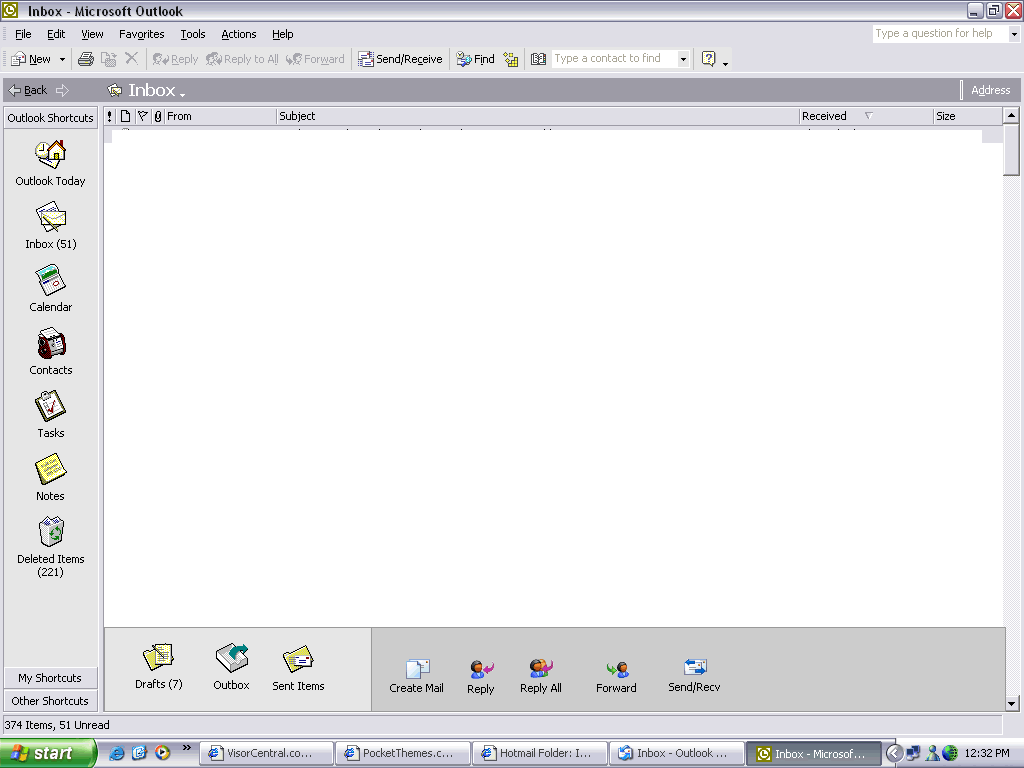Open Outlook Today shortcut icon

[50, 154]
